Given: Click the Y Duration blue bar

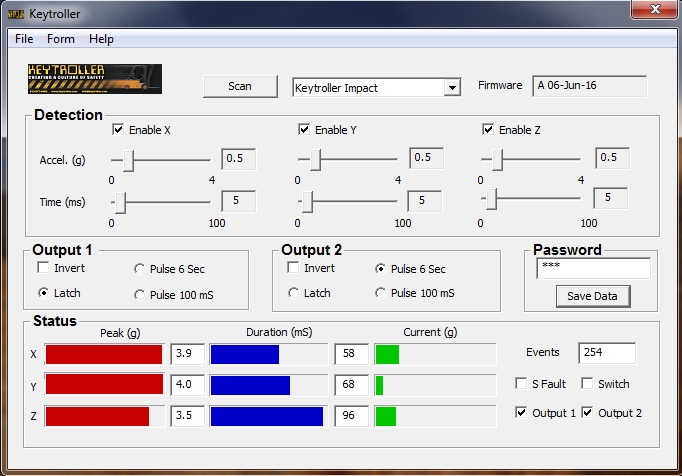Looking at the screenshot, I should point(251,385).
